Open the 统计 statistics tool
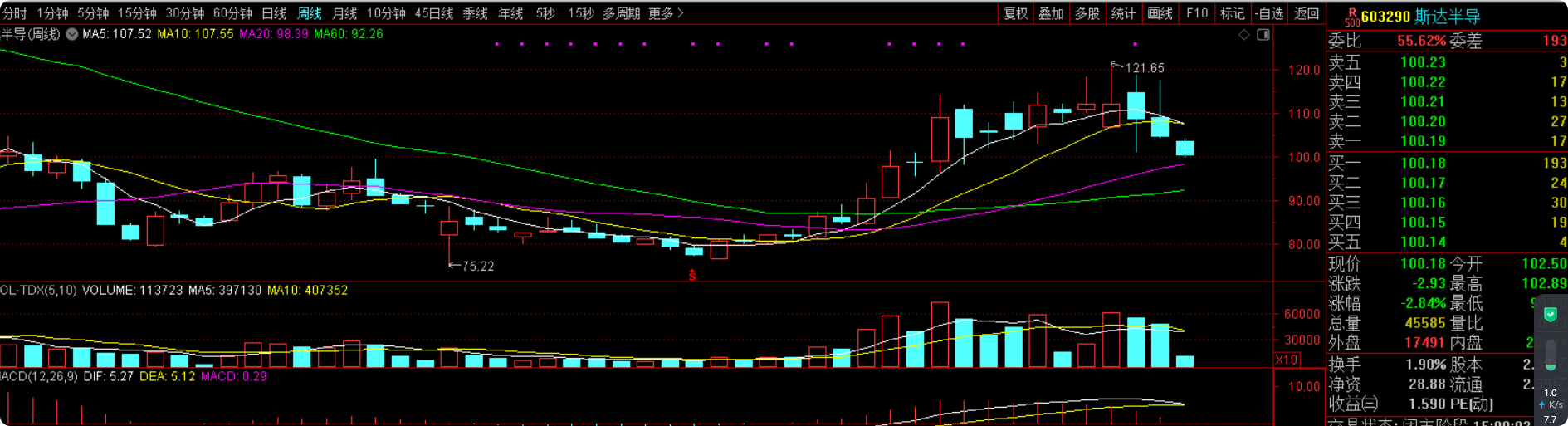 (1123, 13)
